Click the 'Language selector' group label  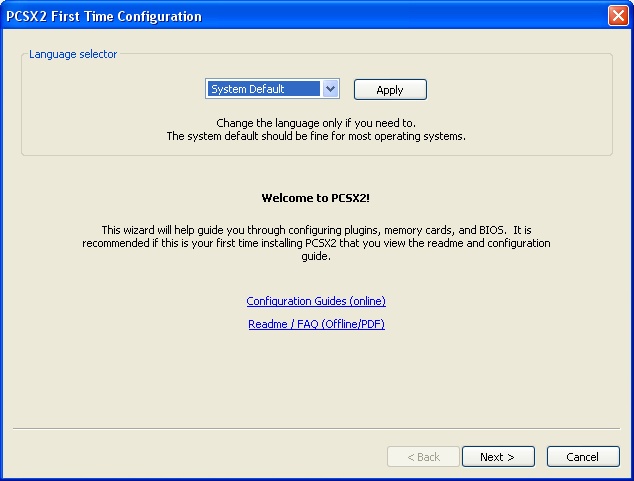73,54
